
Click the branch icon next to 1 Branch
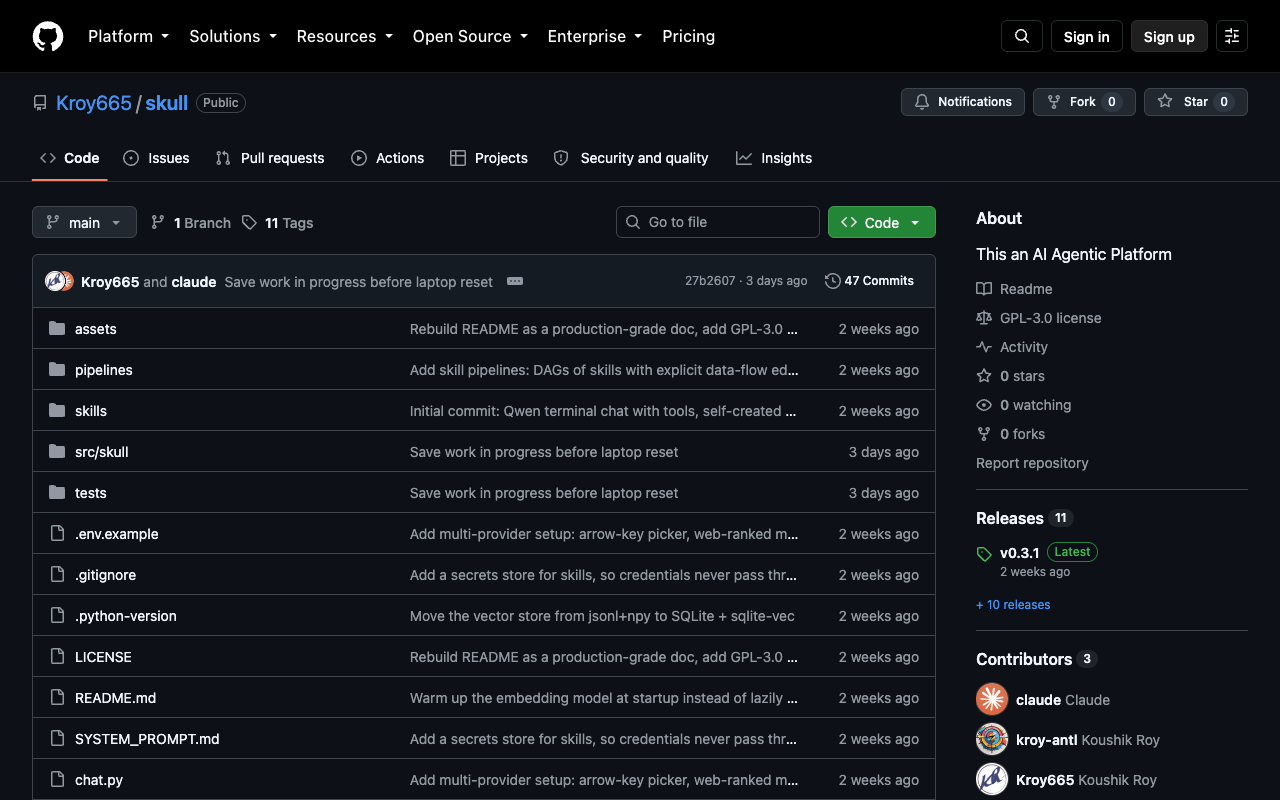pyautogui.click(x=158, y=222)
